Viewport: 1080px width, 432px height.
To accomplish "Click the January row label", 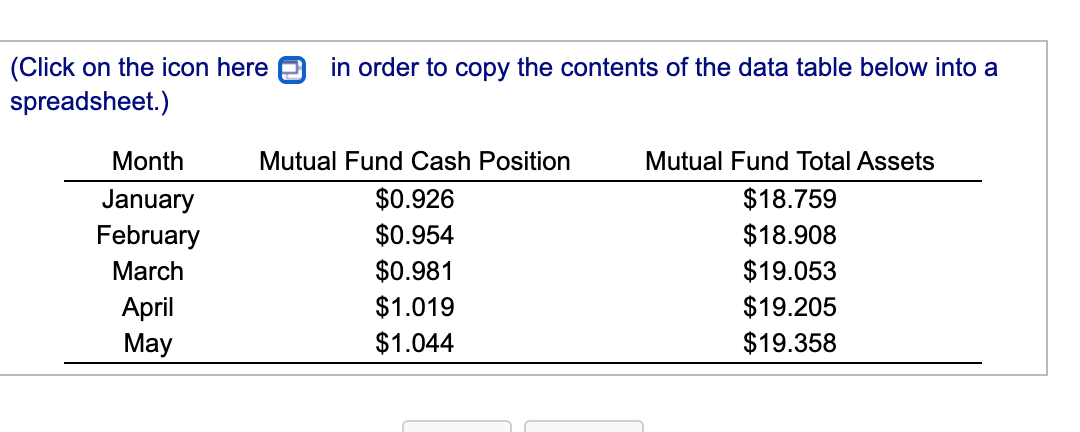I will (148, 200).
